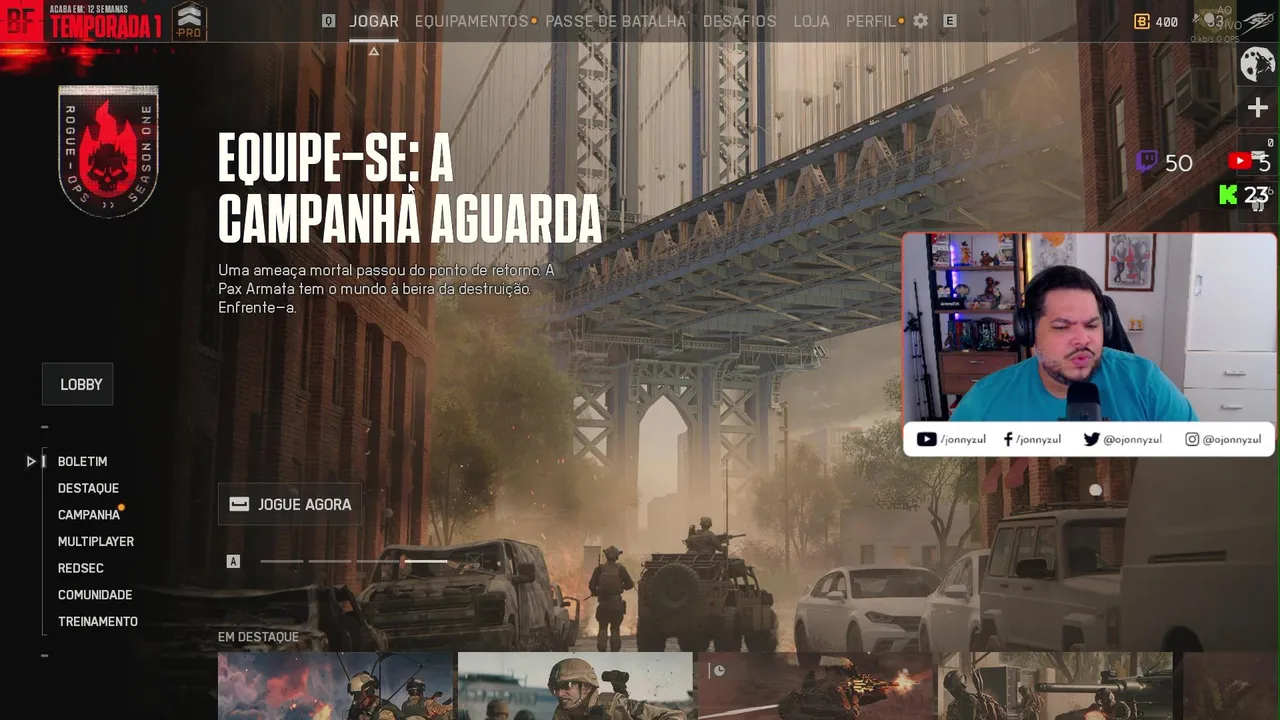Select Boletim in the side menu
Image resolution: width=1280 pixels, height=720 pixels.
(82, 462)
